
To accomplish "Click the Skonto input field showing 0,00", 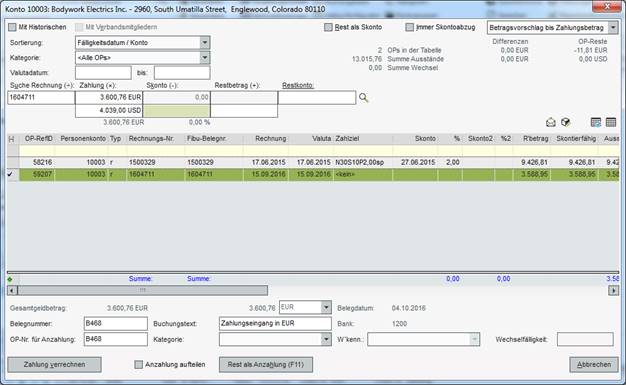I will click(176, 97).
